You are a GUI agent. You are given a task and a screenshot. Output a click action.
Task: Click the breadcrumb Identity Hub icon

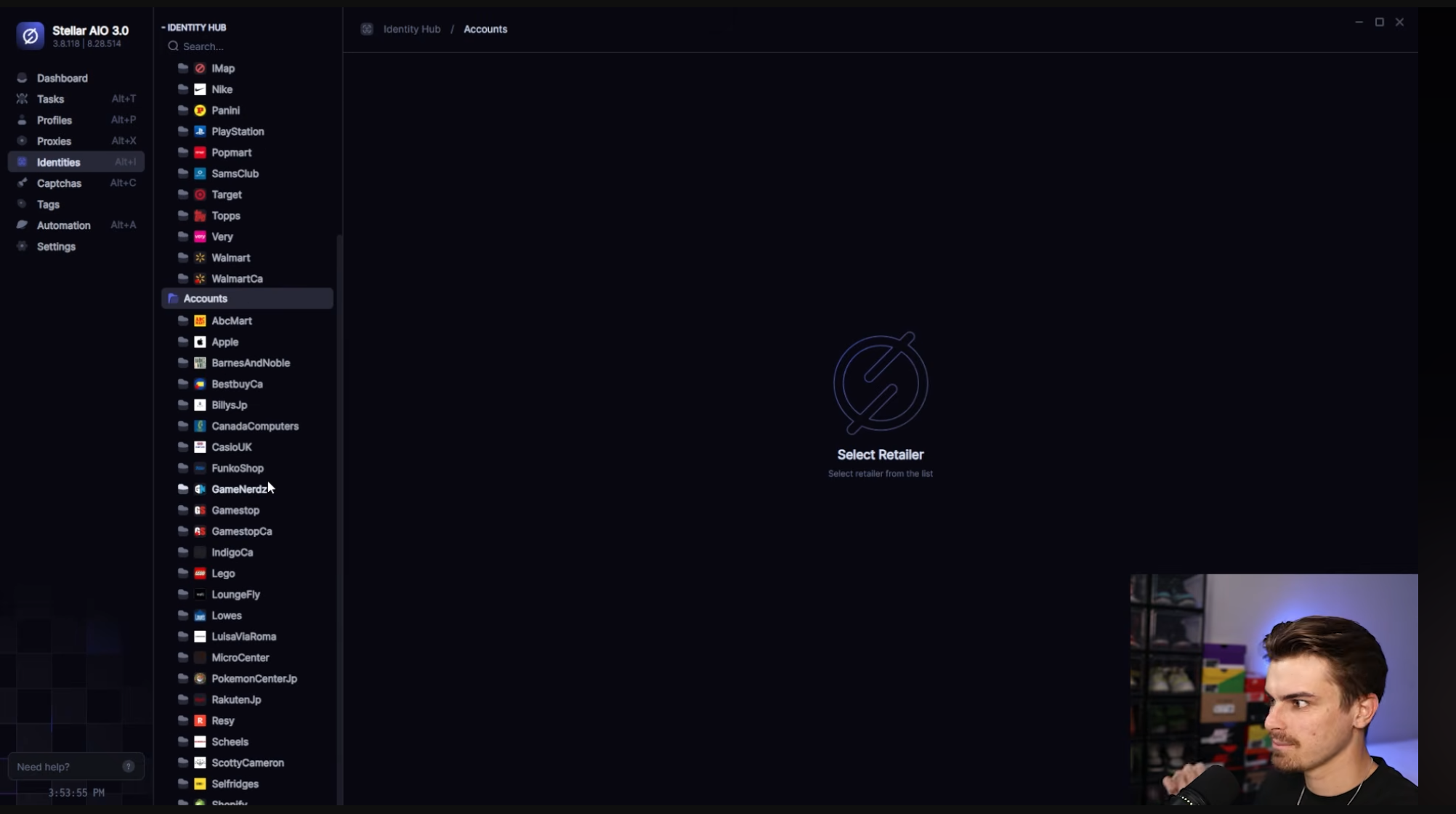click(x=367, y=29)
